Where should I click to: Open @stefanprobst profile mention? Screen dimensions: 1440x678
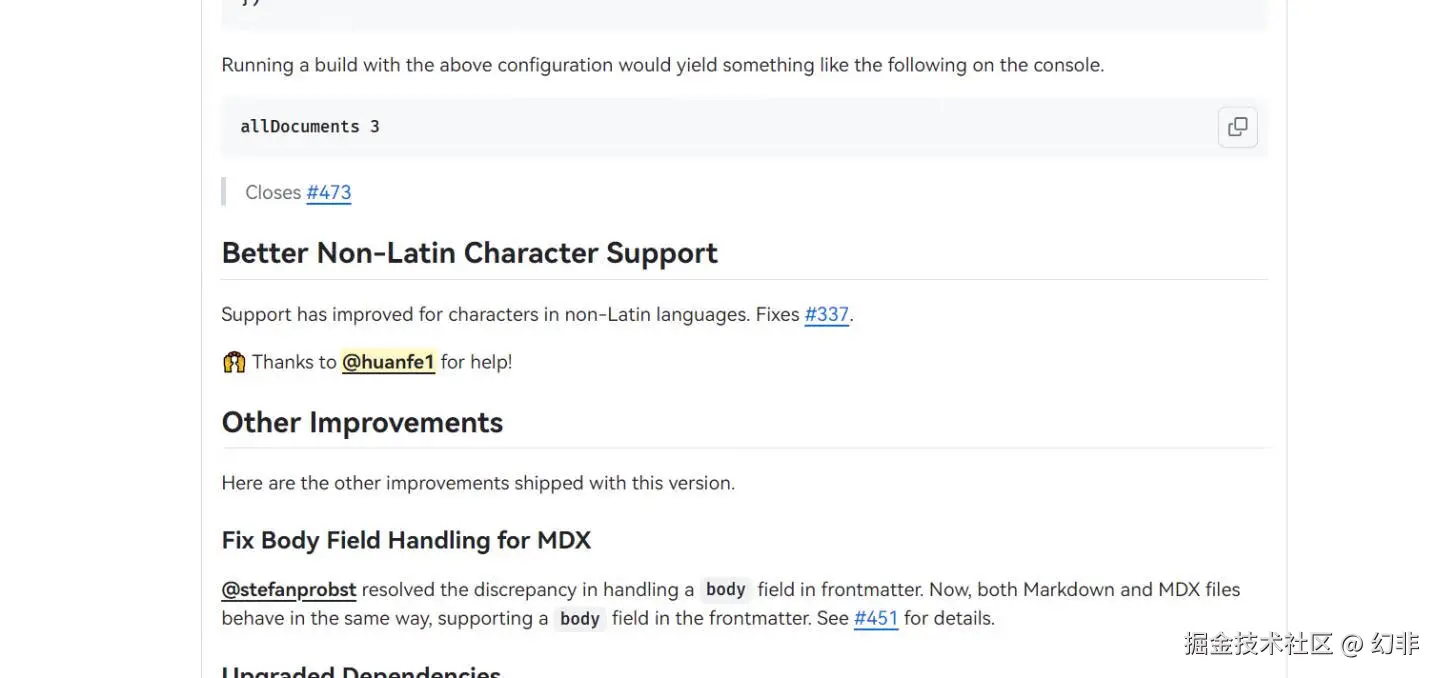click(288, 589)
